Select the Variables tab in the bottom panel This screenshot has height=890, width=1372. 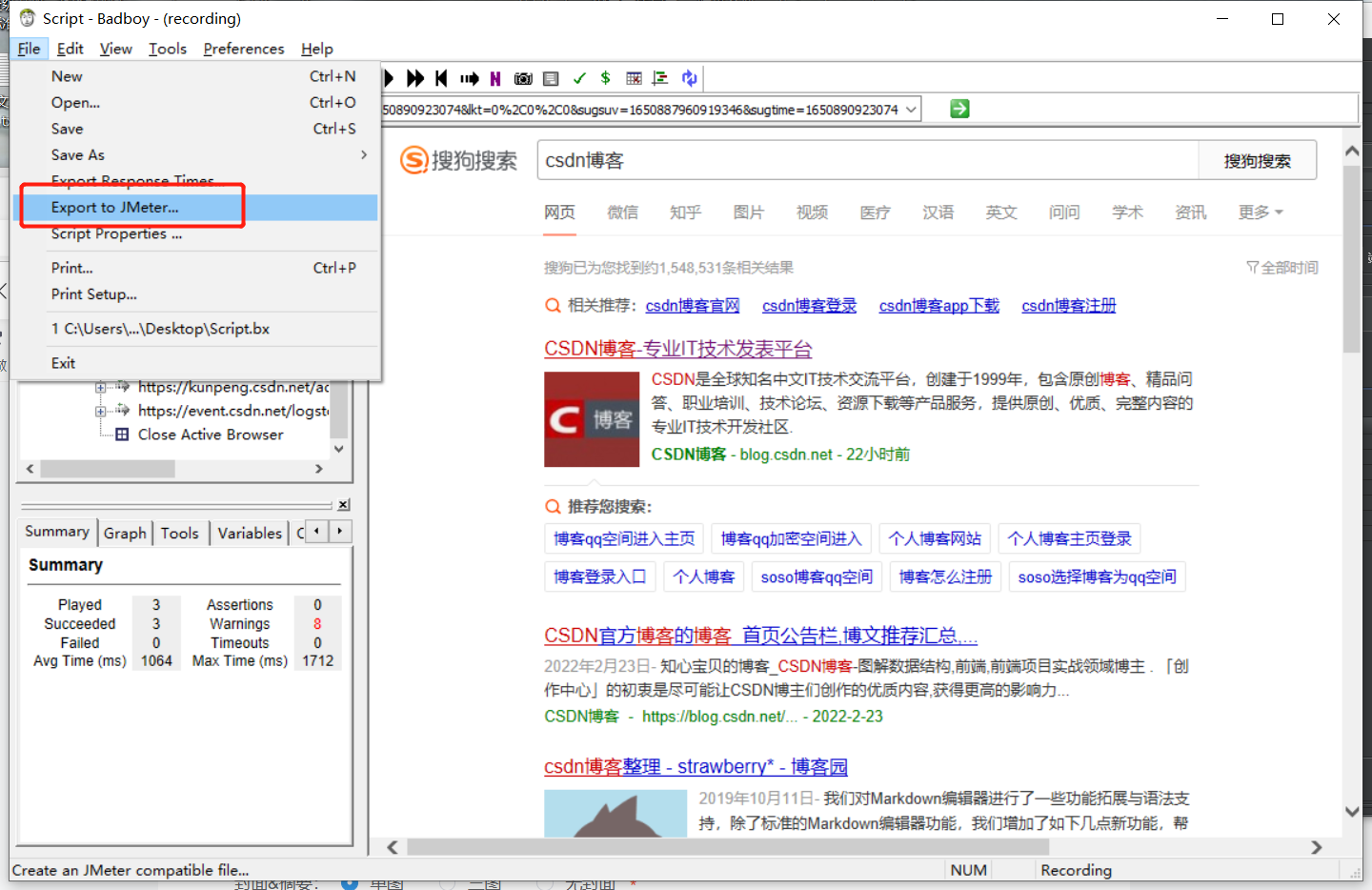click(x=249, y=533)
